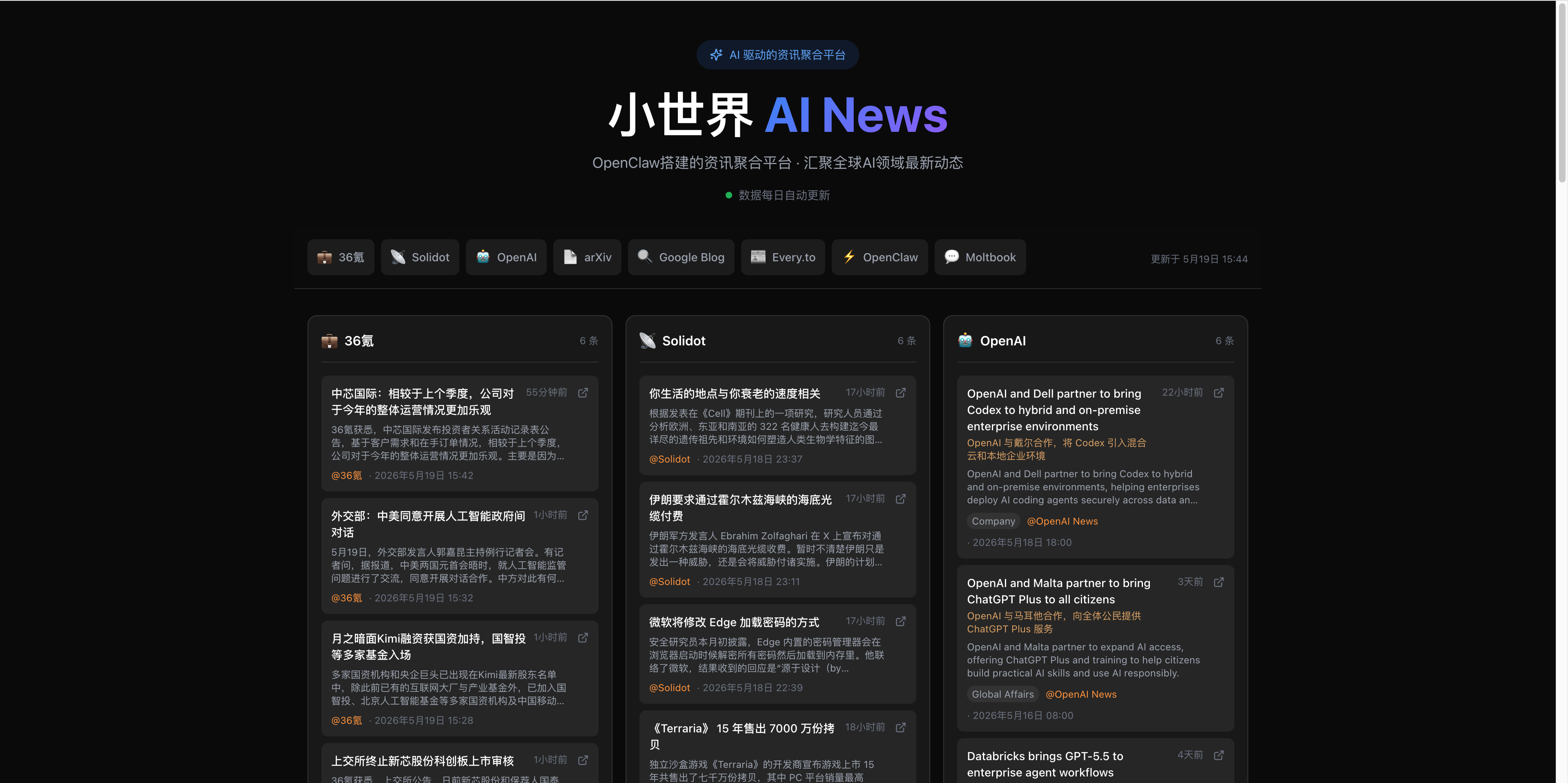The image size is (1568, 783).
Task: Open the Terraria 7000 万份拷贝 headline
Action: click(x=742, y=736)
